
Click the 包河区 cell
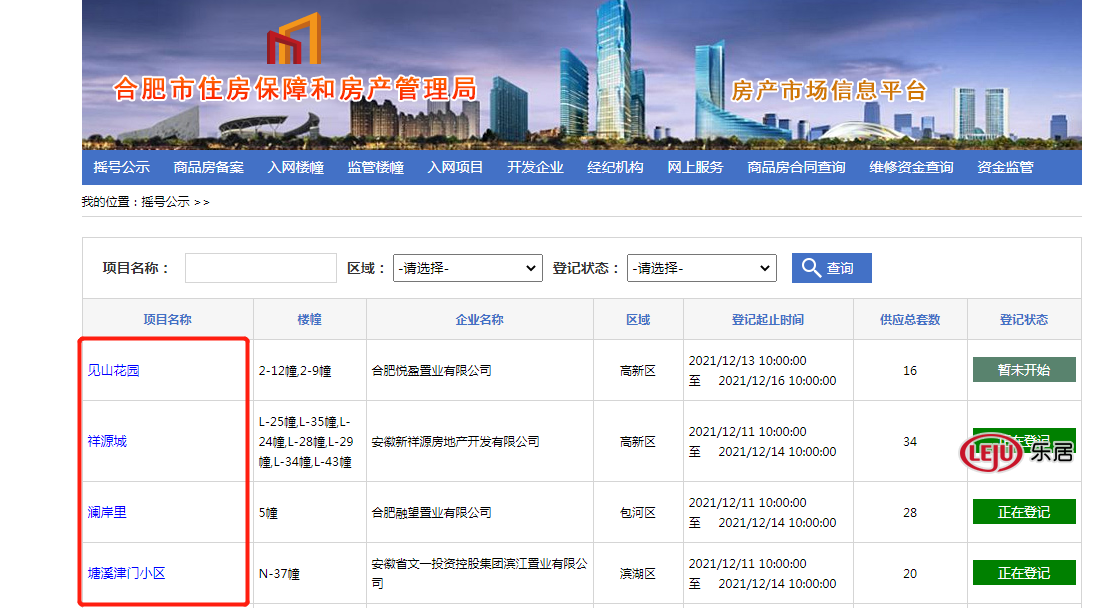[638, 512]
